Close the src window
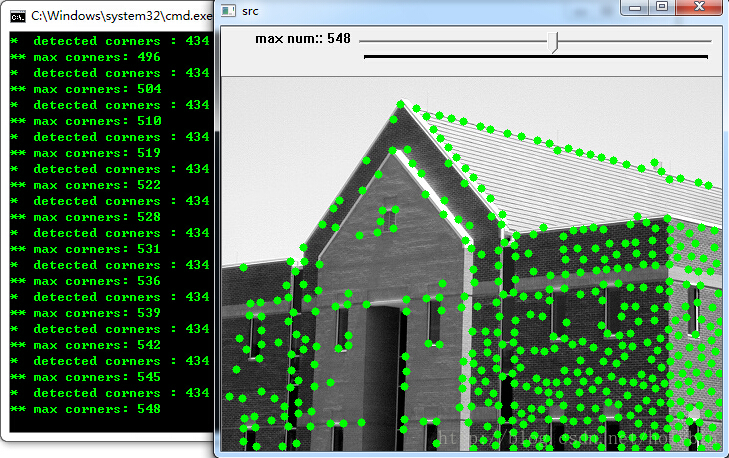This screenshot has width=729, height=458. point(699,6)
